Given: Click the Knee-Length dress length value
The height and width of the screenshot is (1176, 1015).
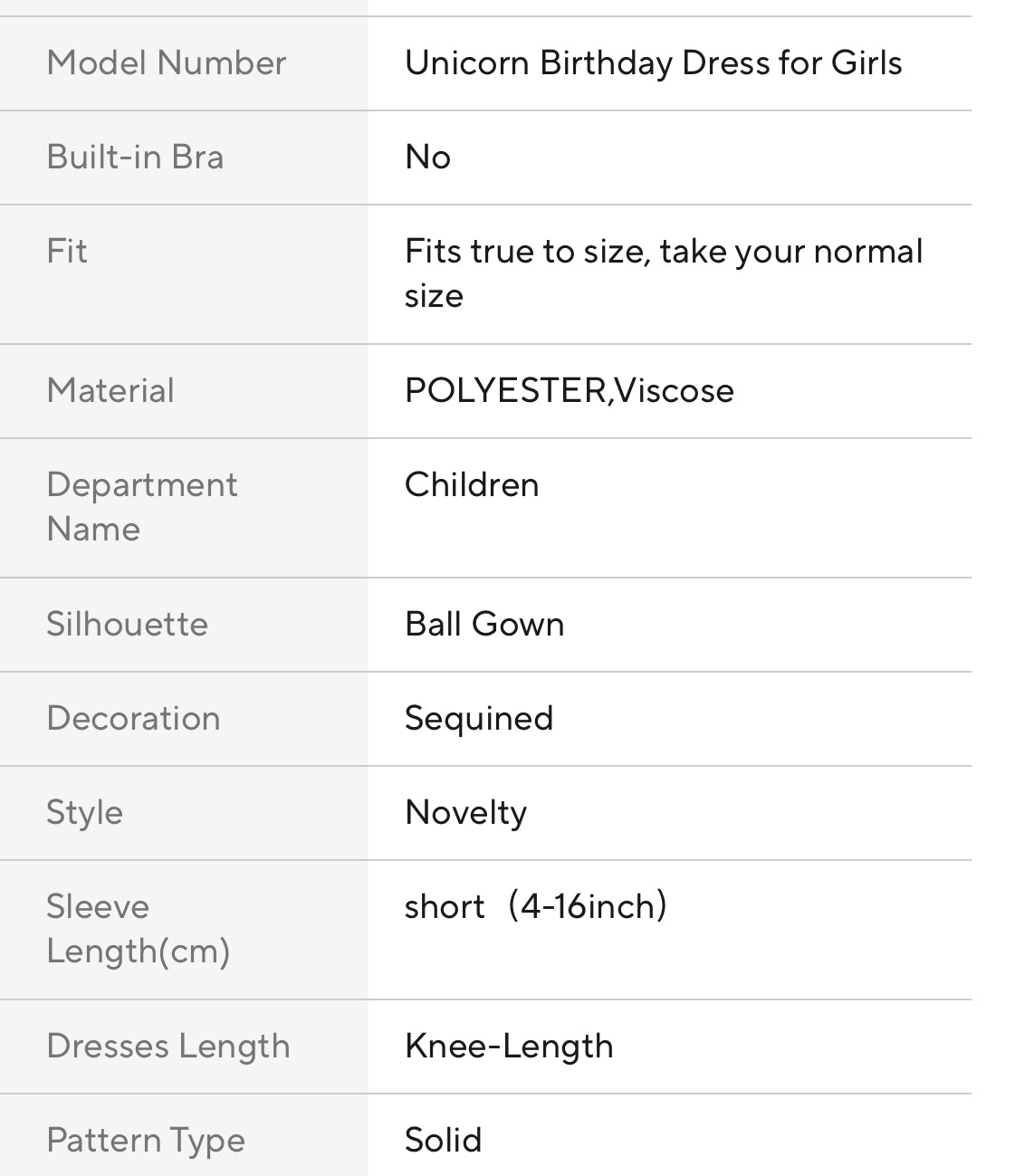Looking at the screenshot, I should pyautogui.click(x=509, y=1047).
